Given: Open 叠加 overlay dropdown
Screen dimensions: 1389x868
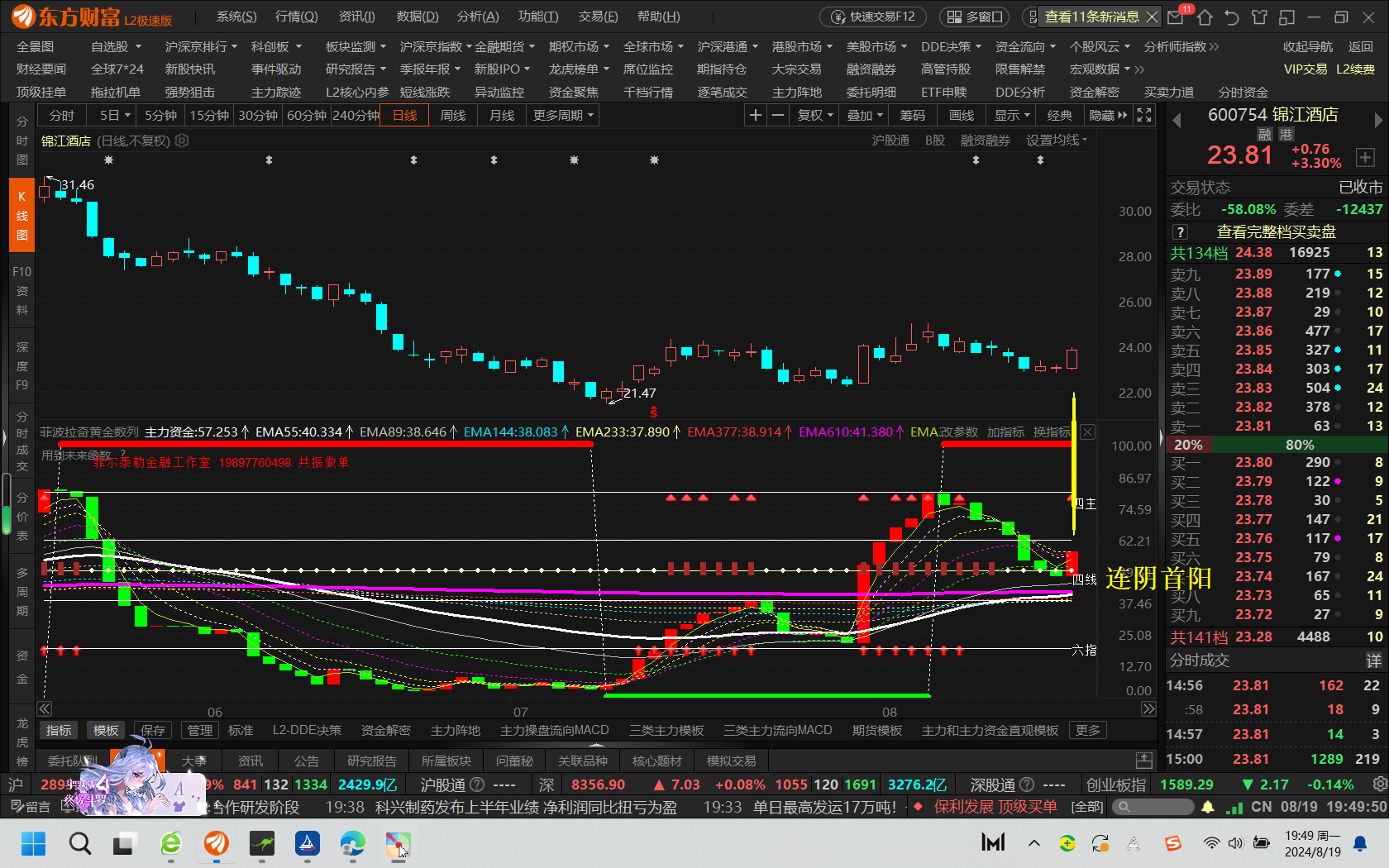Looking at the screenshot, I should 865,116.
